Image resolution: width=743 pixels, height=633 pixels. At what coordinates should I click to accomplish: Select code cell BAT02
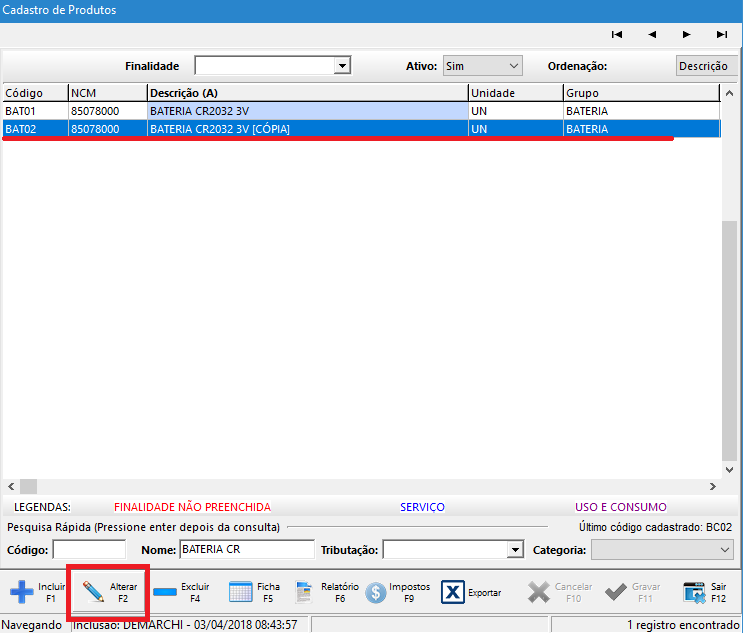click(x=36, y=129)
